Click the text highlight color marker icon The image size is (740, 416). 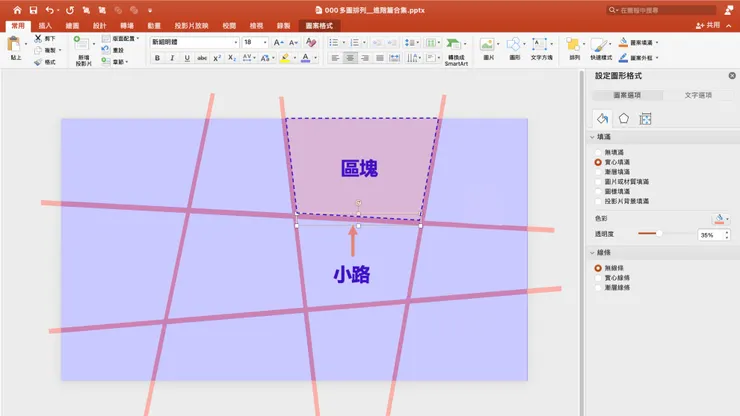tap(285, 58)
